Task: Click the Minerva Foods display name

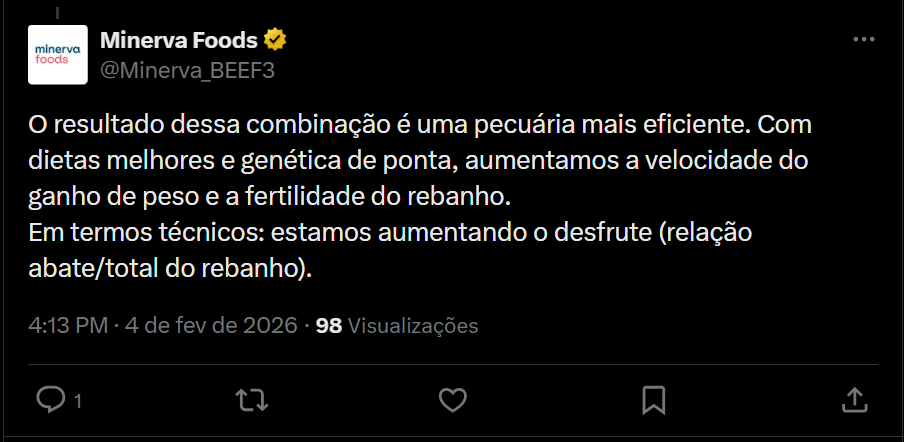Action: (x=179, y=41)
